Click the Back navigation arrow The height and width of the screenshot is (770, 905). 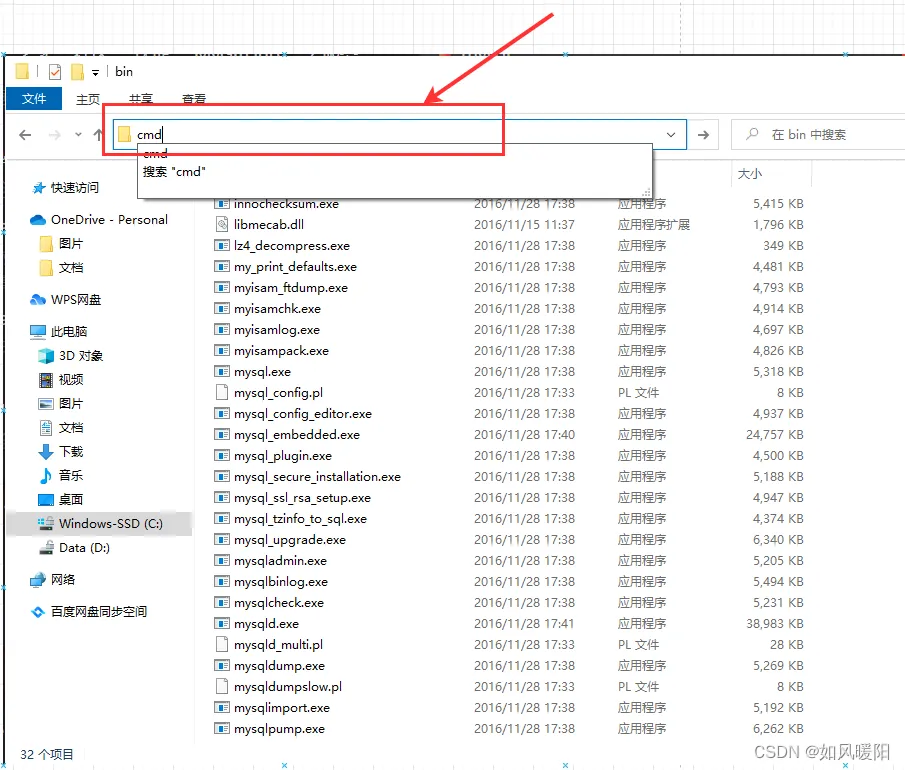pos(25,135)
